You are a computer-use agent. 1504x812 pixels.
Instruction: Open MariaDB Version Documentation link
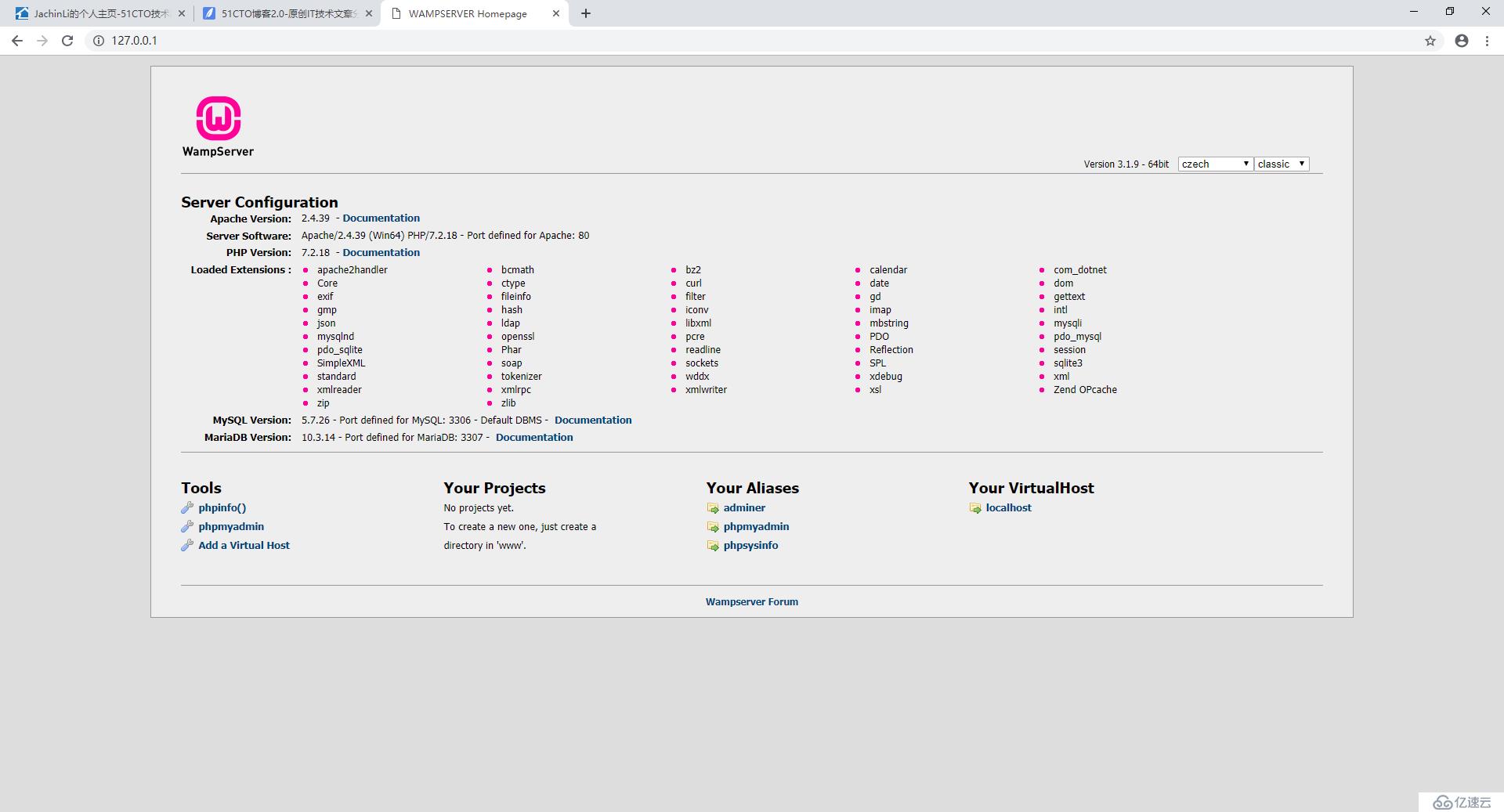pos(534,437)
